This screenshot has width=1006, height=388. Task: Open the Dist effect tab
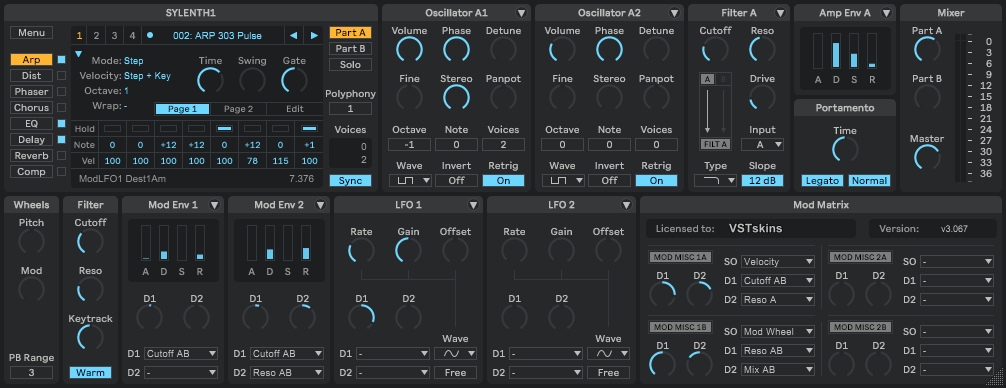[x=31, y=76]
